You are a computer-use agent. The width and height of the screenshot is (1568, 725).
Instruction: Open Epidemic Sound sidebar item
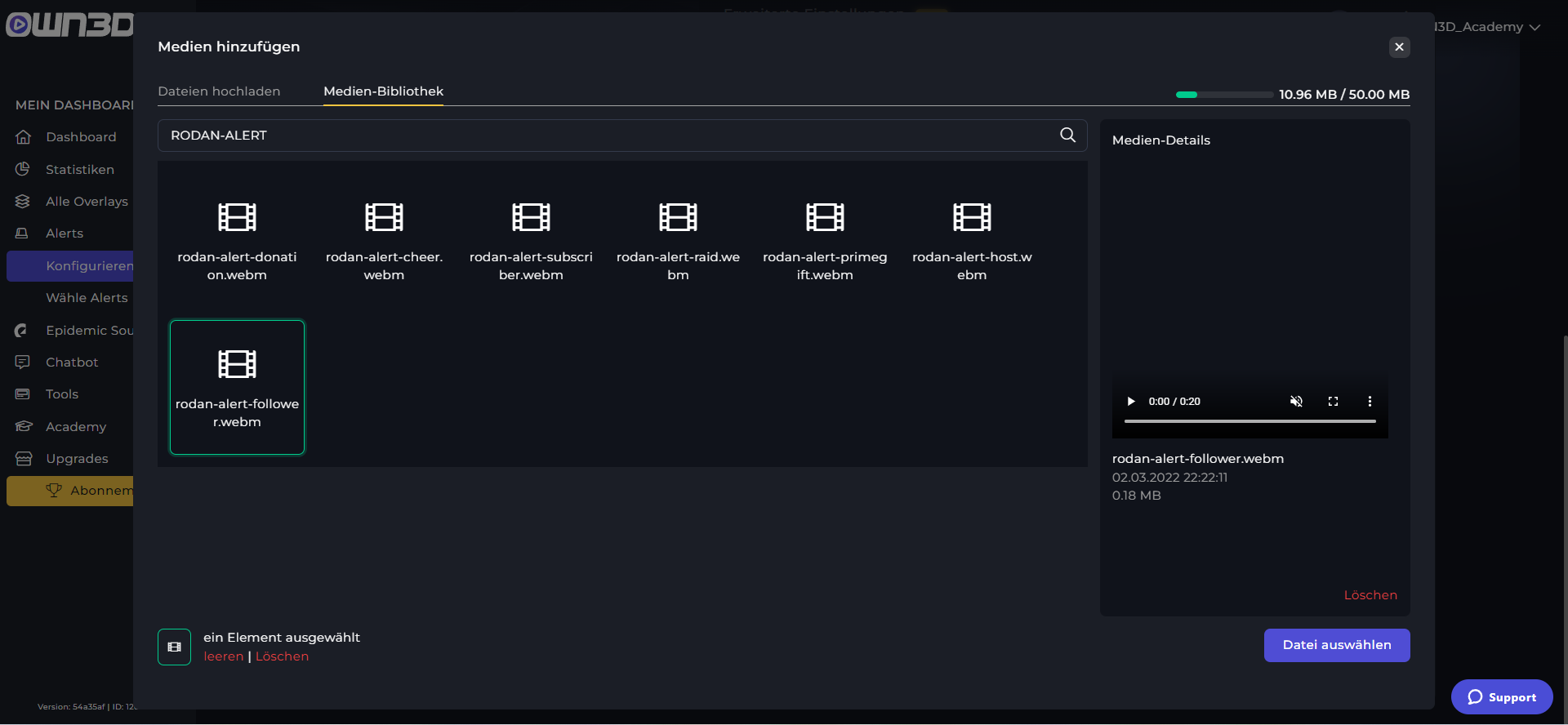click(x=90, y=330)
